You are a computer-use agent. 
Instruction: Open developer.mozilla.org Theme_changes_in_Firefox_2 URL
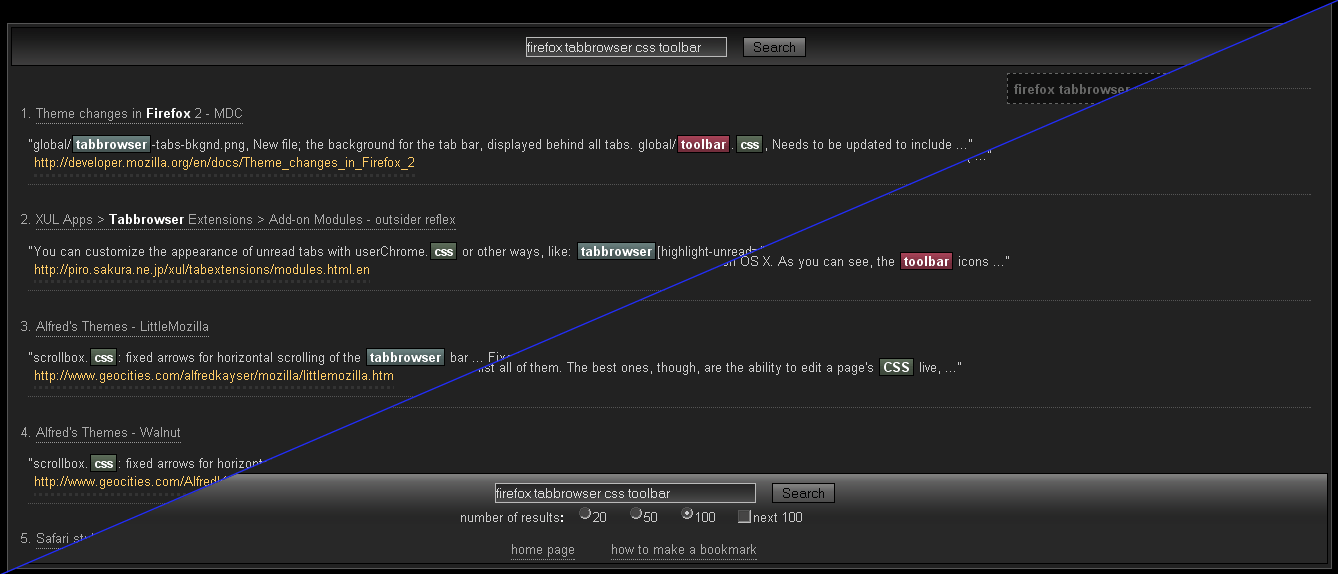tap(224, 162)
